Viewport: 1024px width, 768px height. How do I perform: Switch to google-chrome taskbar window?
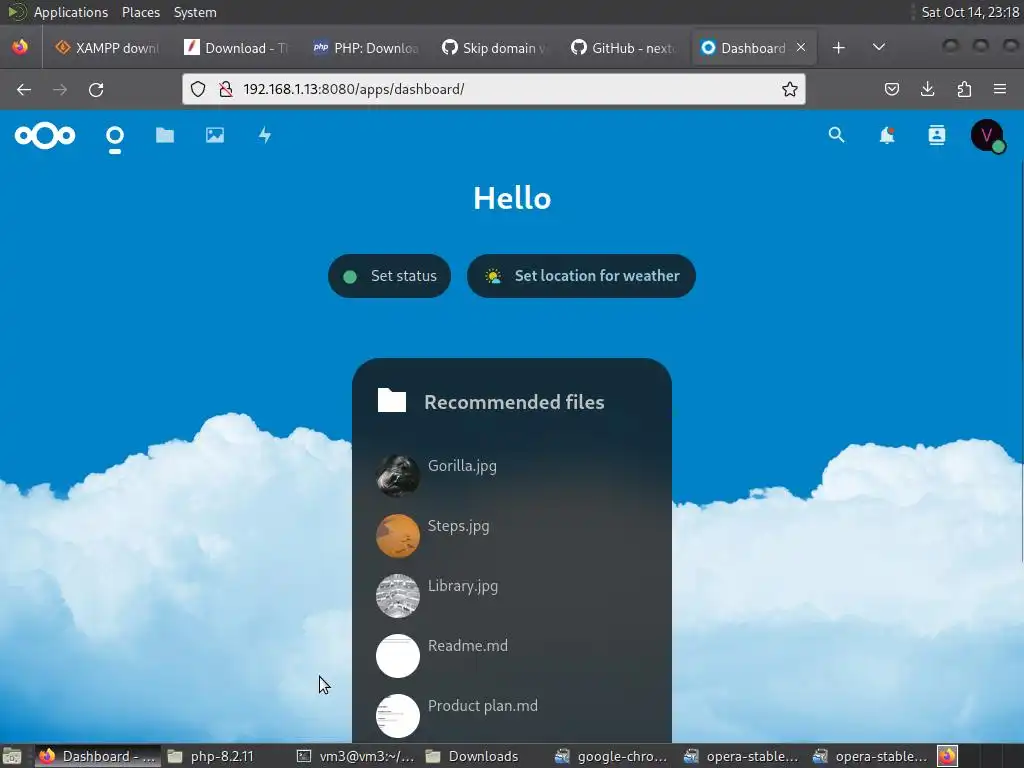pos(613,756)
